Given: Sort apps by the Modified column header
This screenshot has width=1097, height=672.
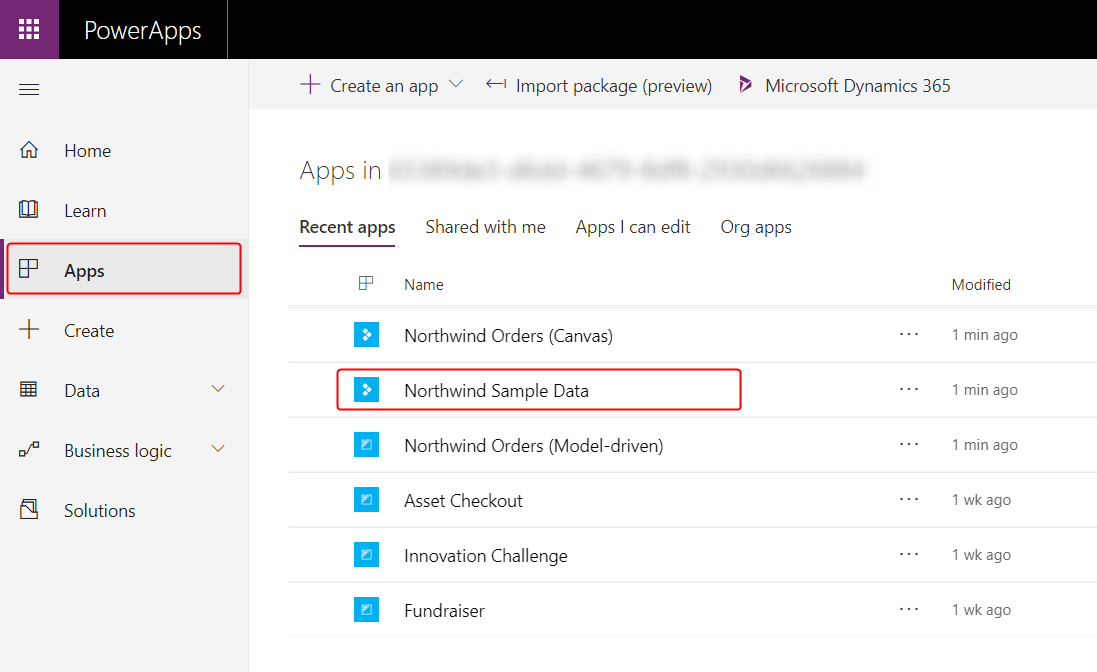Looking at the screenshot, I should pyautogui.click(x=981, y=284).
